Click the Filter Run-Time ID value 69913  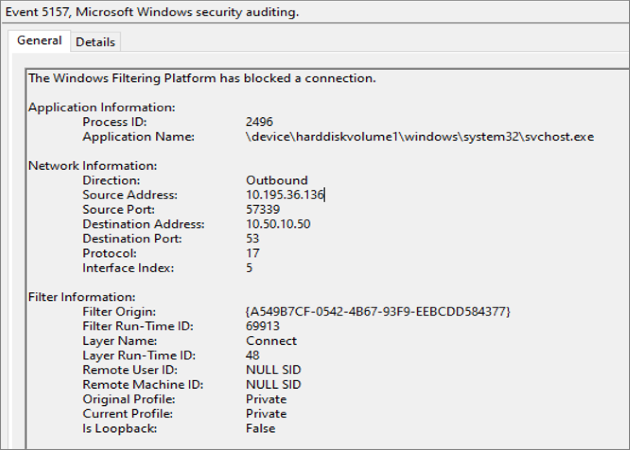coord(264,326)
